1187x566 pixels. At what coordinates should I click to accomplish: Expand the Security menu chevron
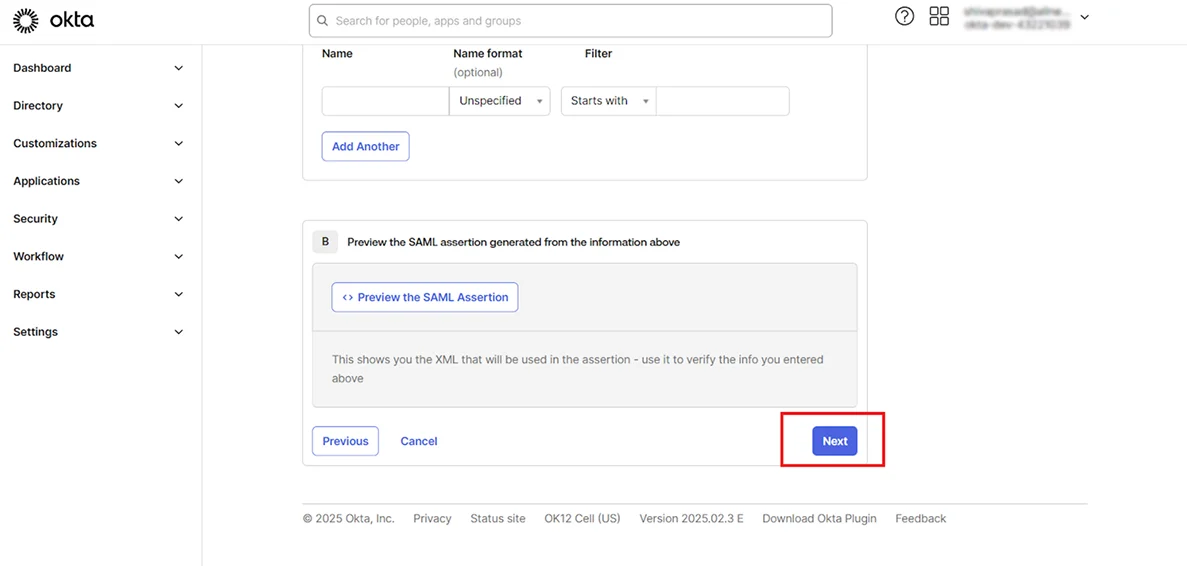point(179,219)
